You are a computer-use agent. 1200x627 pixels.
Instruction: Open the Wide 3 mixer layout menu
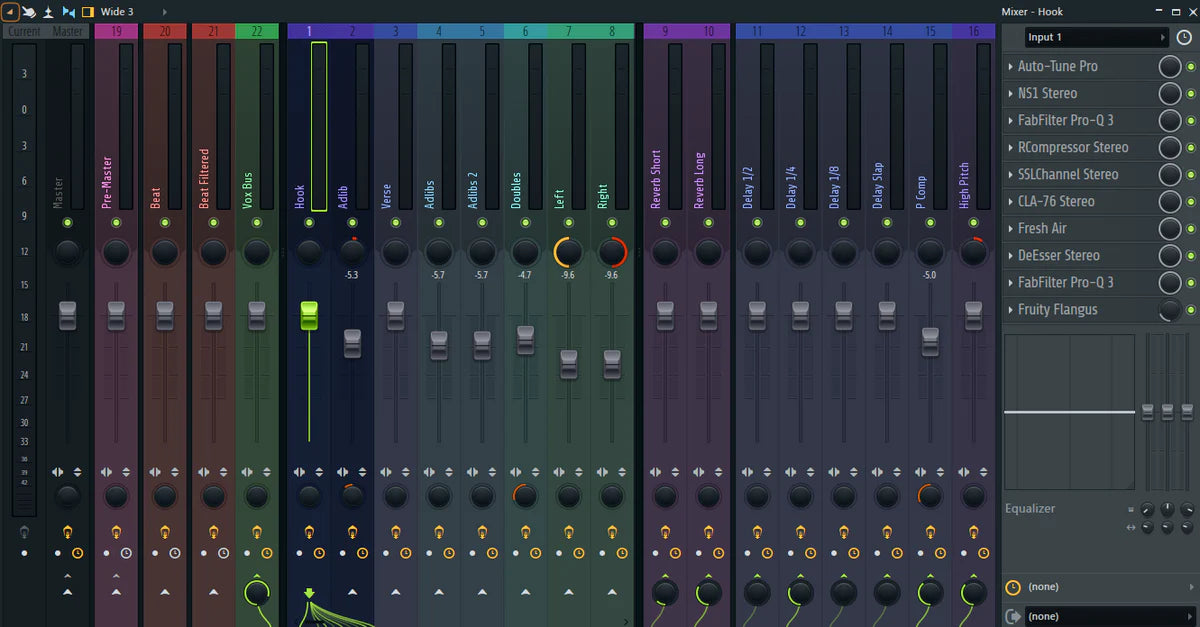tap(118, 11)
